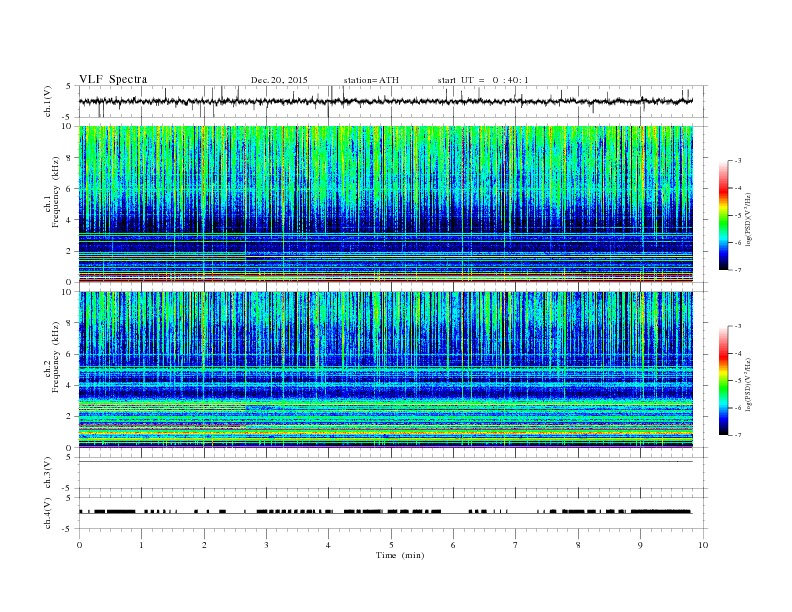Viewport: 792px width, 612px height.
Task: Click the time axis tick label "1"
Action: [x=141, y=545]
